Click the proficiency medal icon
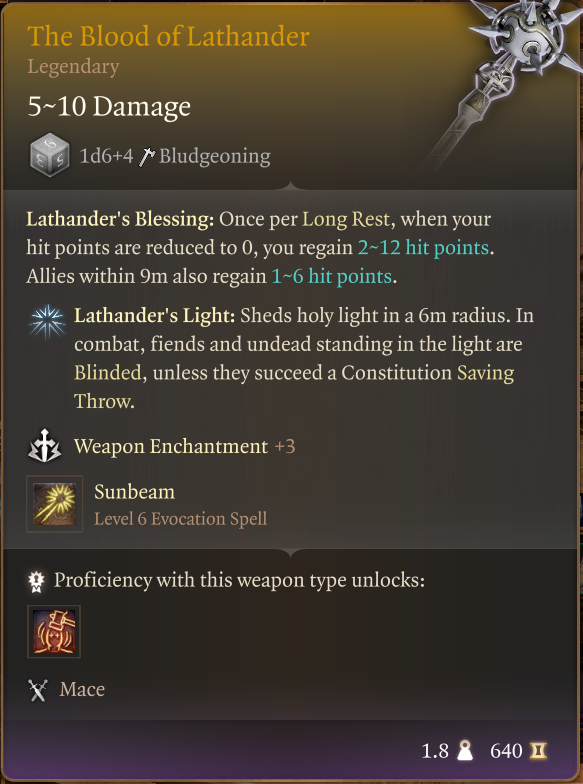Screen dimensions: 583x784 click(x=37, y=581)
